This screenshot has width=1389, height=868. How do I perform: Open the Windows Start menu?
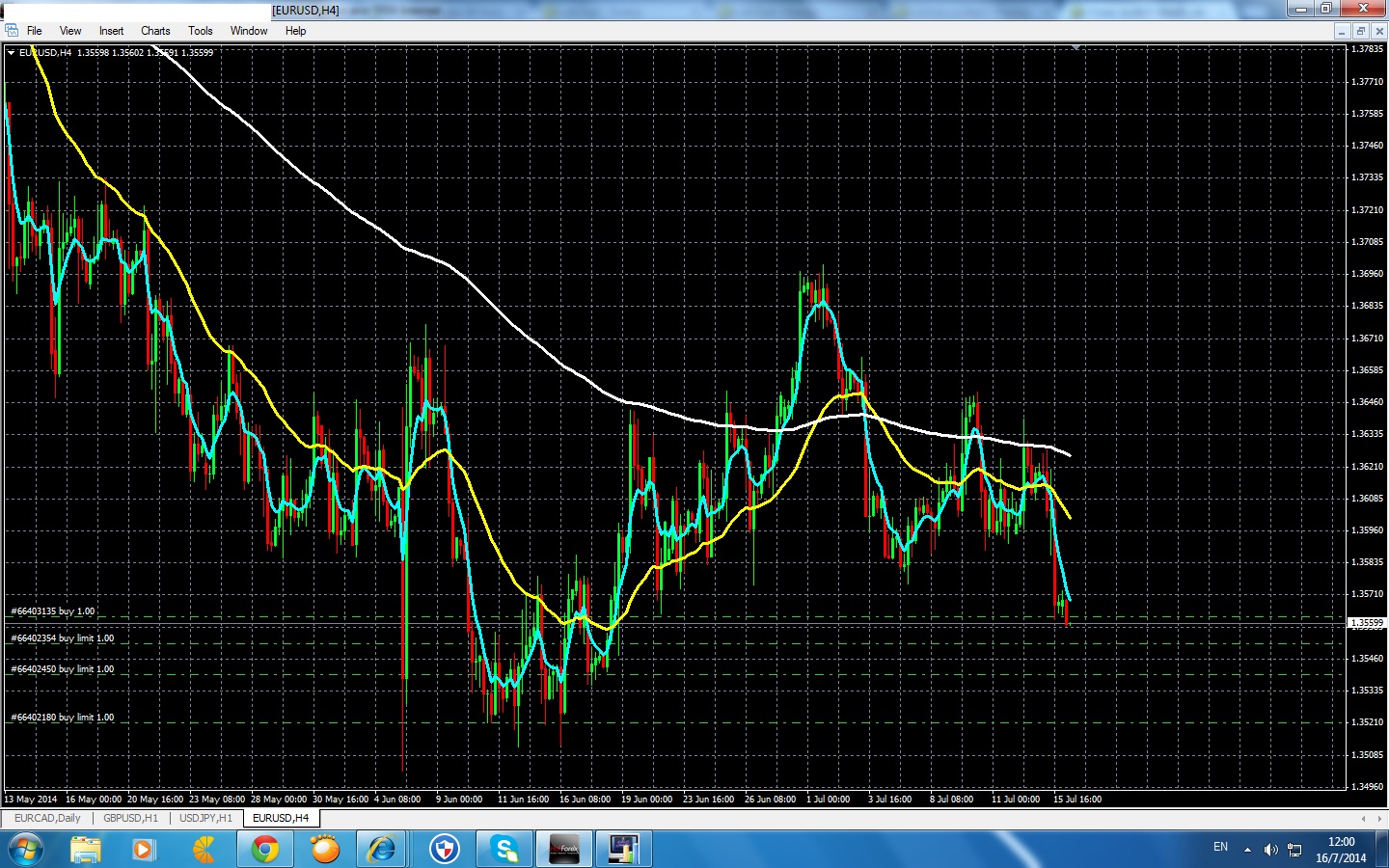(x=25, y=850)
